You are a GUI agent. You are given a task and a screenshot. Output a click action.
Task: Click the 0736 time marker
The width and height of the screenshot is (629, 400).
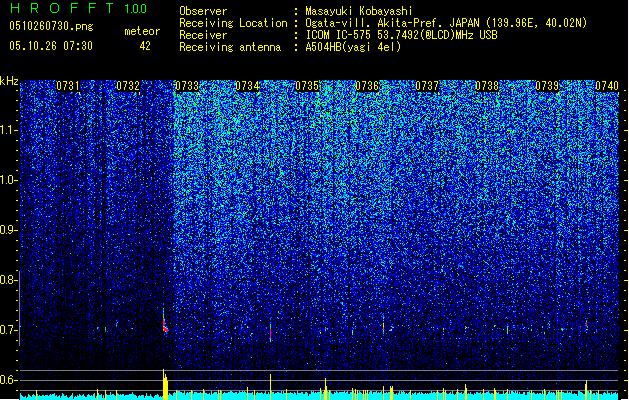367,86
